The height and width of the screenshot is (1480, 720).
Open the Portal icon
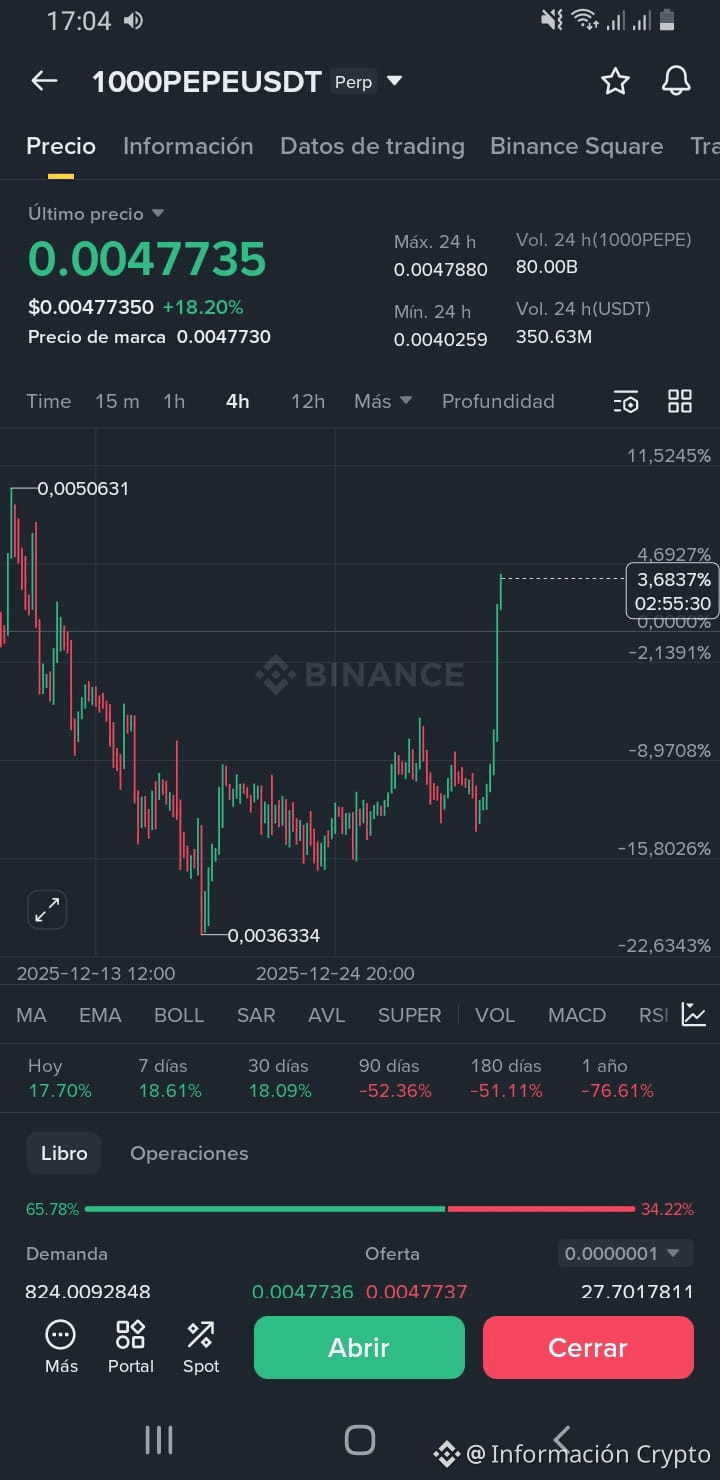coord(131,1347)
